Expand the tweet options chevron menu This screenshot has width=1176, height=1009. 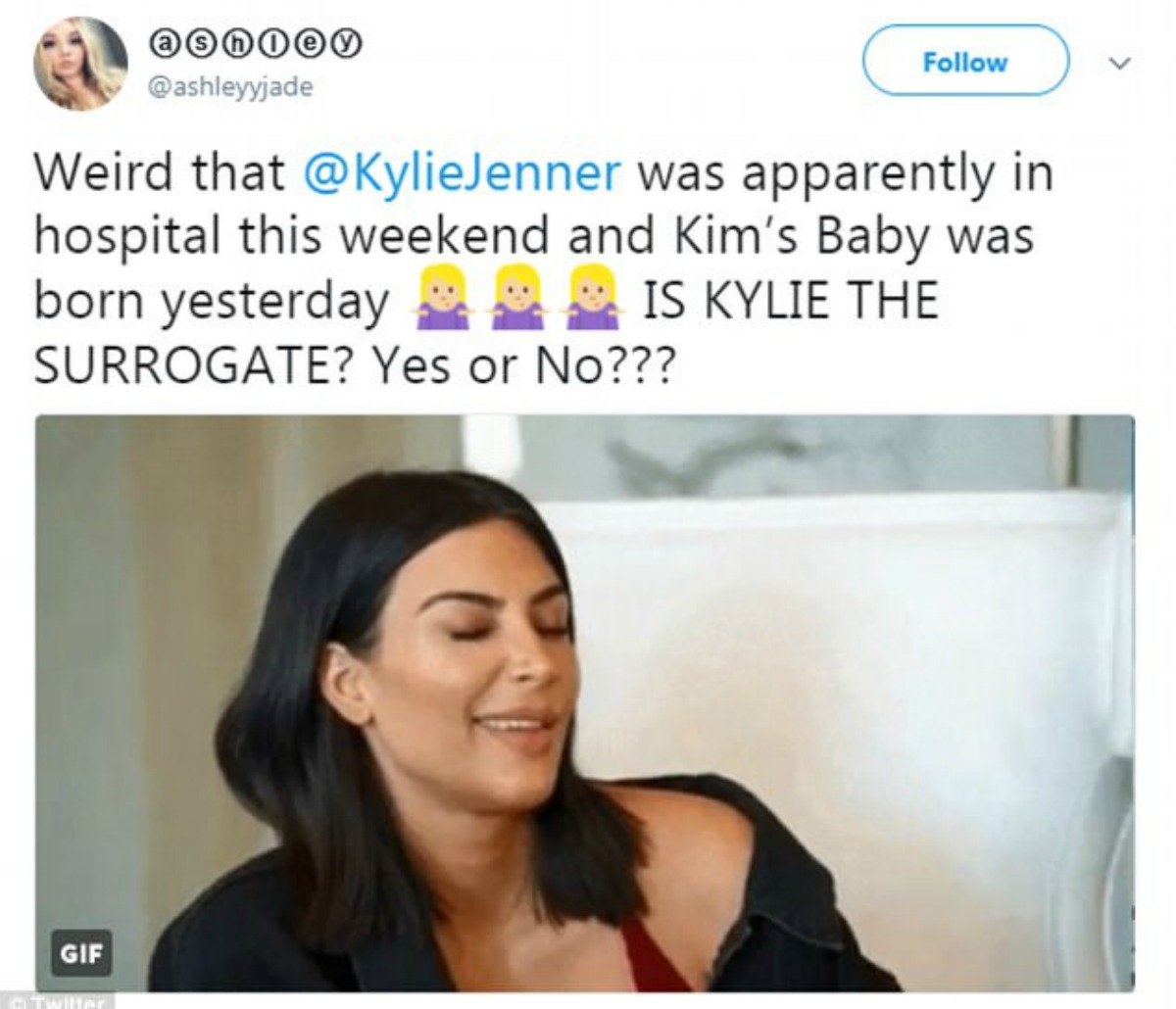(1121, 64)
